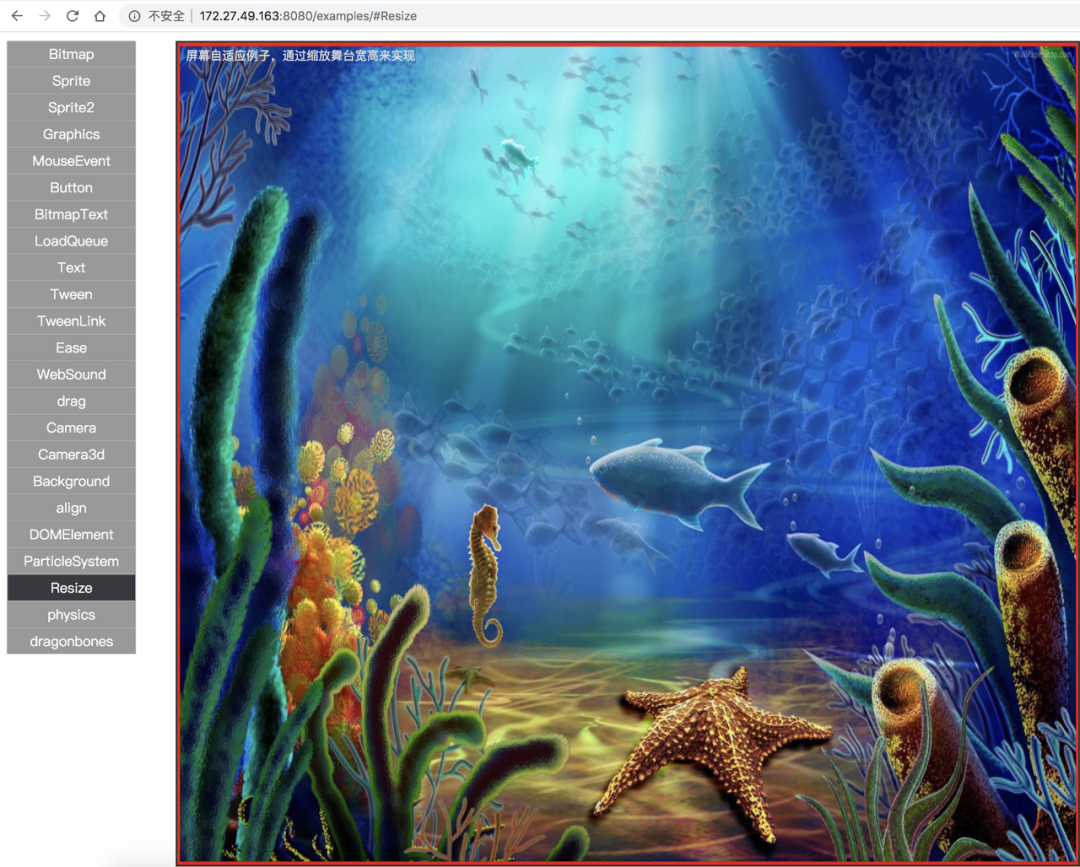Switch to the Camera example
This screenshot has width=1080, height=867.
(71, 428)
